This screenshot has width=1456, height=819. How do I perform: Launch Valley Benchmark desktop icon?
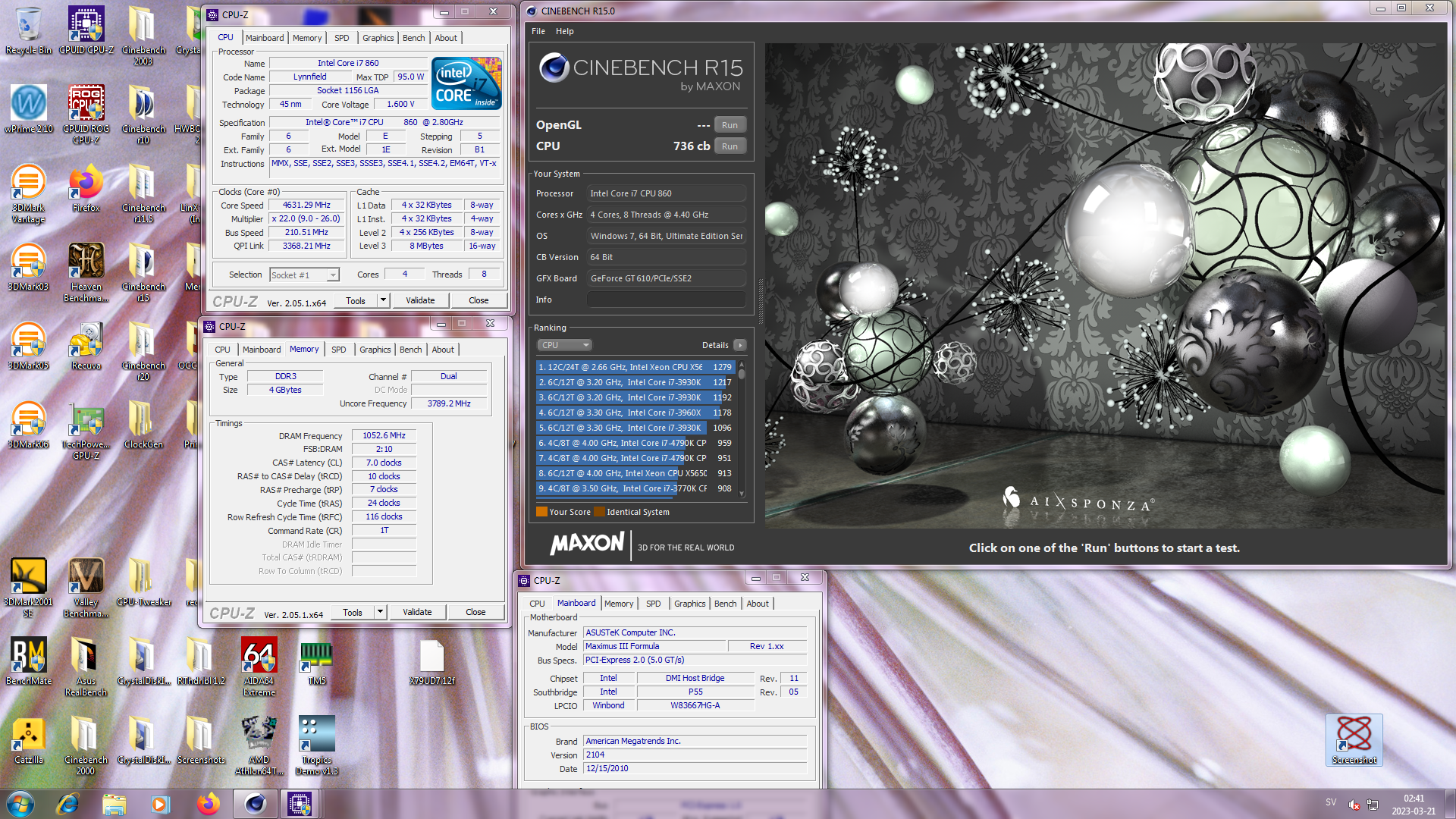coord(86,589)
